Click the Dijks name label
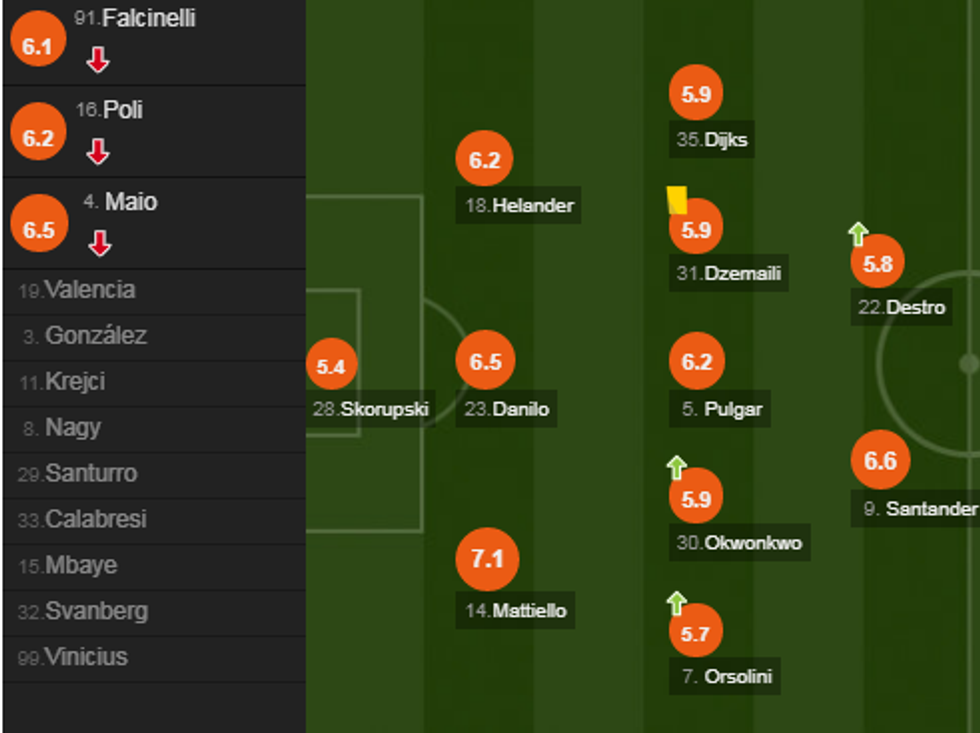The height and width of the screenshot is (733, 980). [711, 140]
